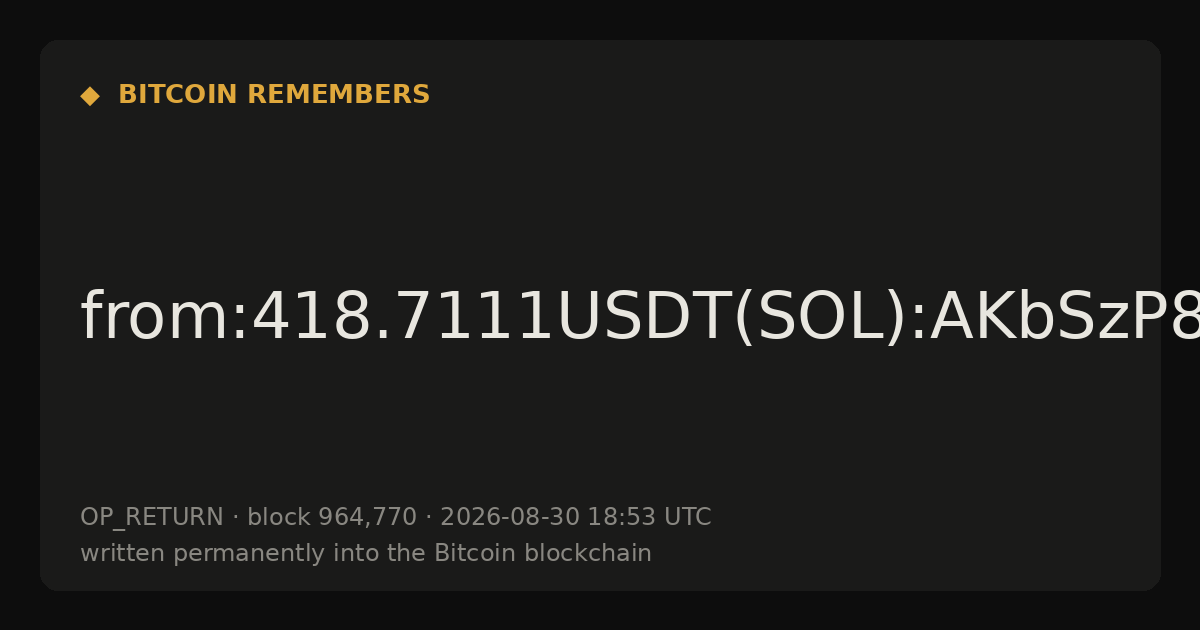Select the "from:" prefix of the message
This screenshot has width=1200, height=630.
click(165, 318)
